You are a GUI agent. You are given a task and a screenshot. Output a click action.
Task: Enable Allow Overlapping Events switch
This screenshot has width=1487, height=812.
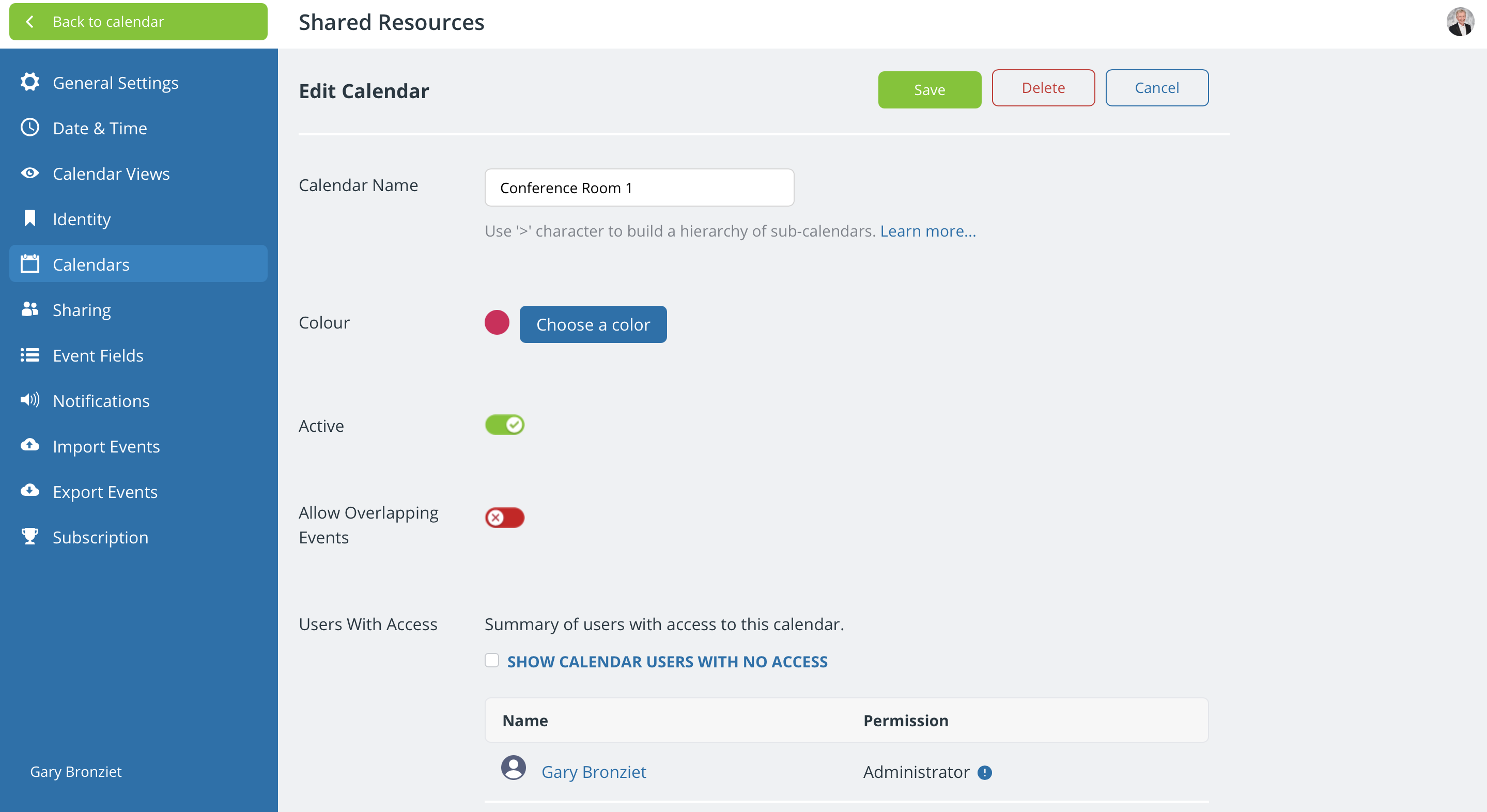tap(504, 518)
